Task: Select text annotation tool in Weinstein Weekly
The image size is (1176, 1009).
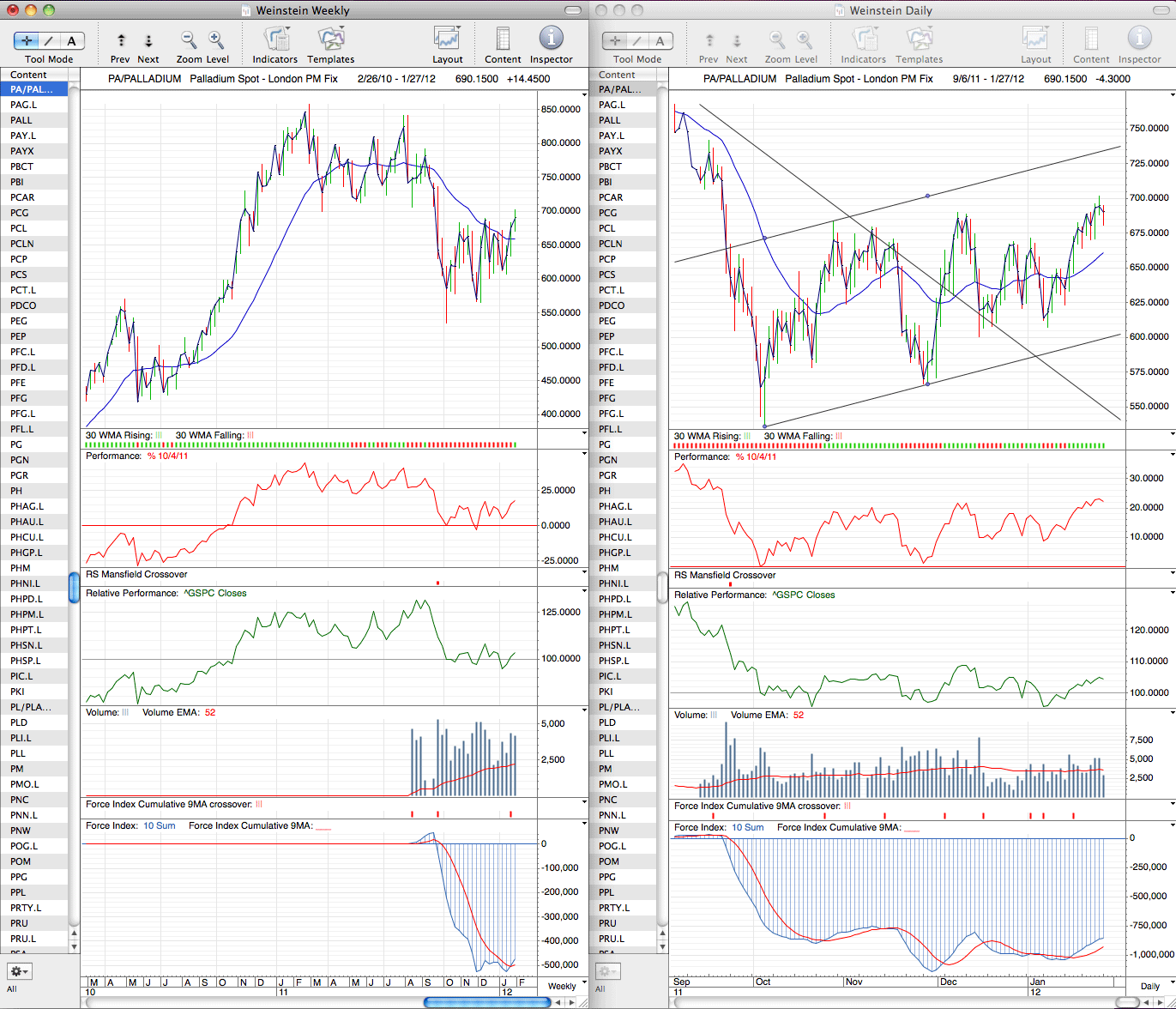Action: [x=72, y=40]
